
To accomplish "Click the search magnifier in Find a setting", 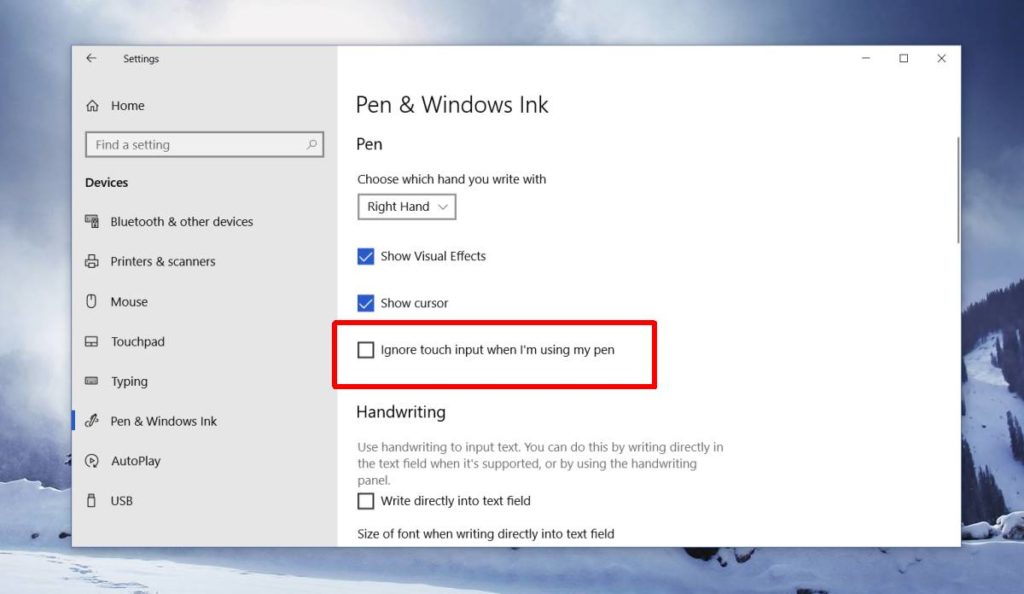I will tap(315, 144).
